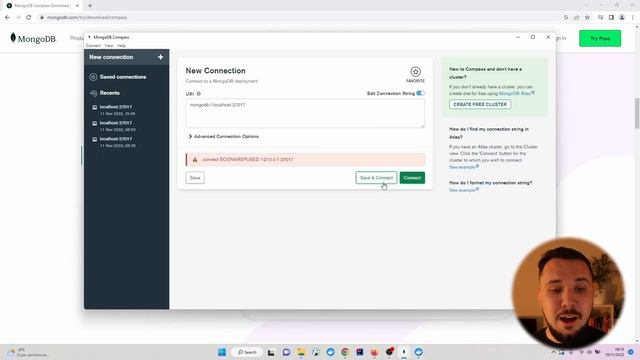This screenshot has width=640, height=360.
Task: Open Chrome profile avatar icon
Action: click(622, 18)
